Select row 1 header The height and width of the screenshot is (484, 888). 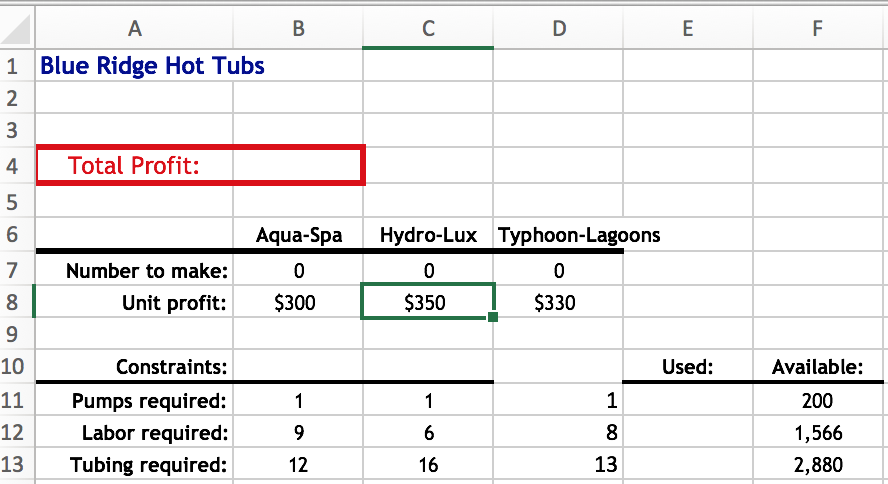point(17,66)
